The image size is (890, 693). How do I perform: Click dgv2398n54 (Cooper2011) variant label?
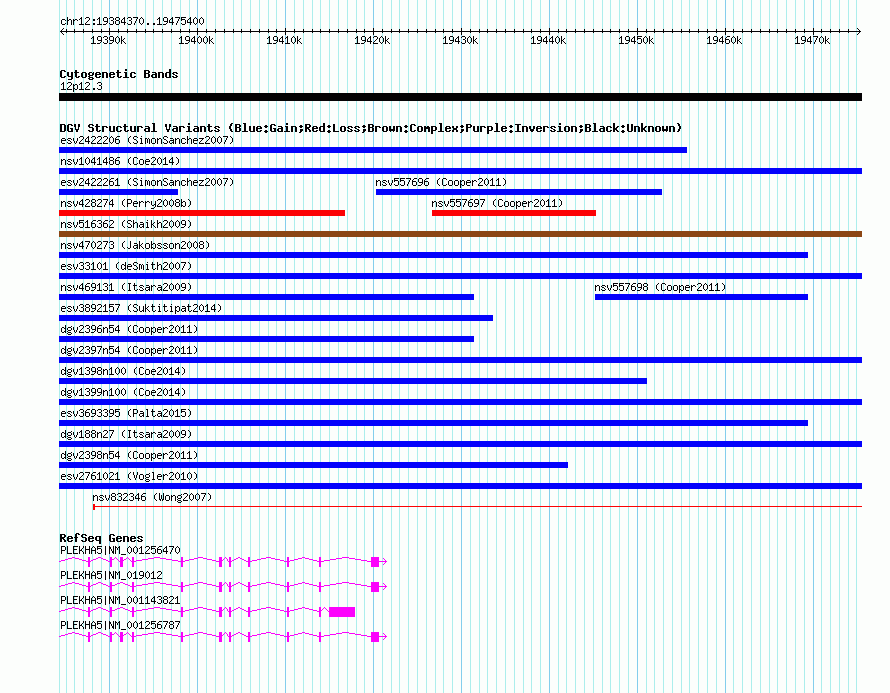pyautogui.click(x=129, y=455)
